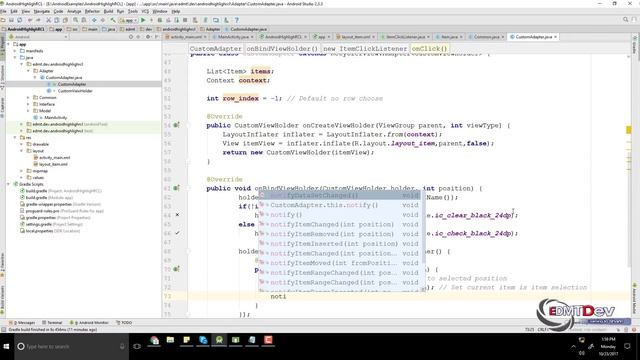Expand the Common package
This screenshot has width=640, height=360.
29,98
